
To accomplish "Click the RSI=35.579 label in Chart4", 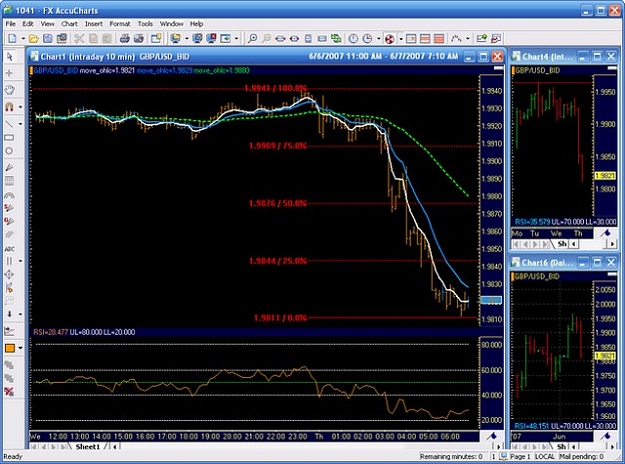I will coord(532,222).
